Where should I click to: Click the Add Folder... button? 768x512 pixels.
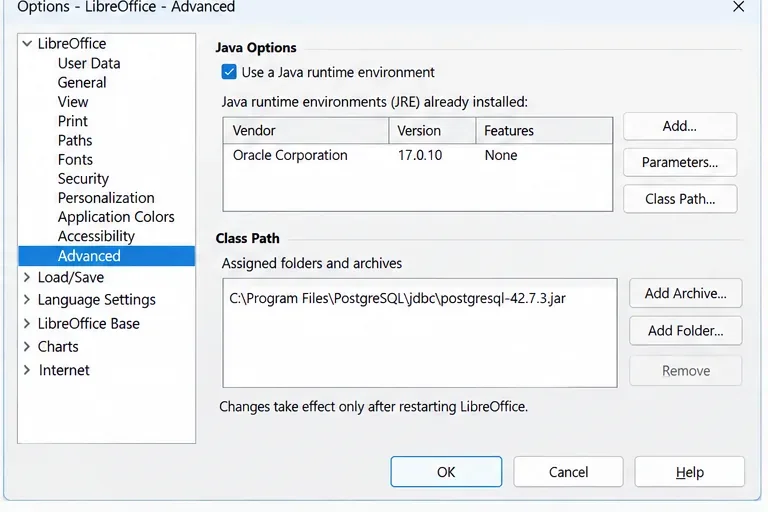[686, 331]
